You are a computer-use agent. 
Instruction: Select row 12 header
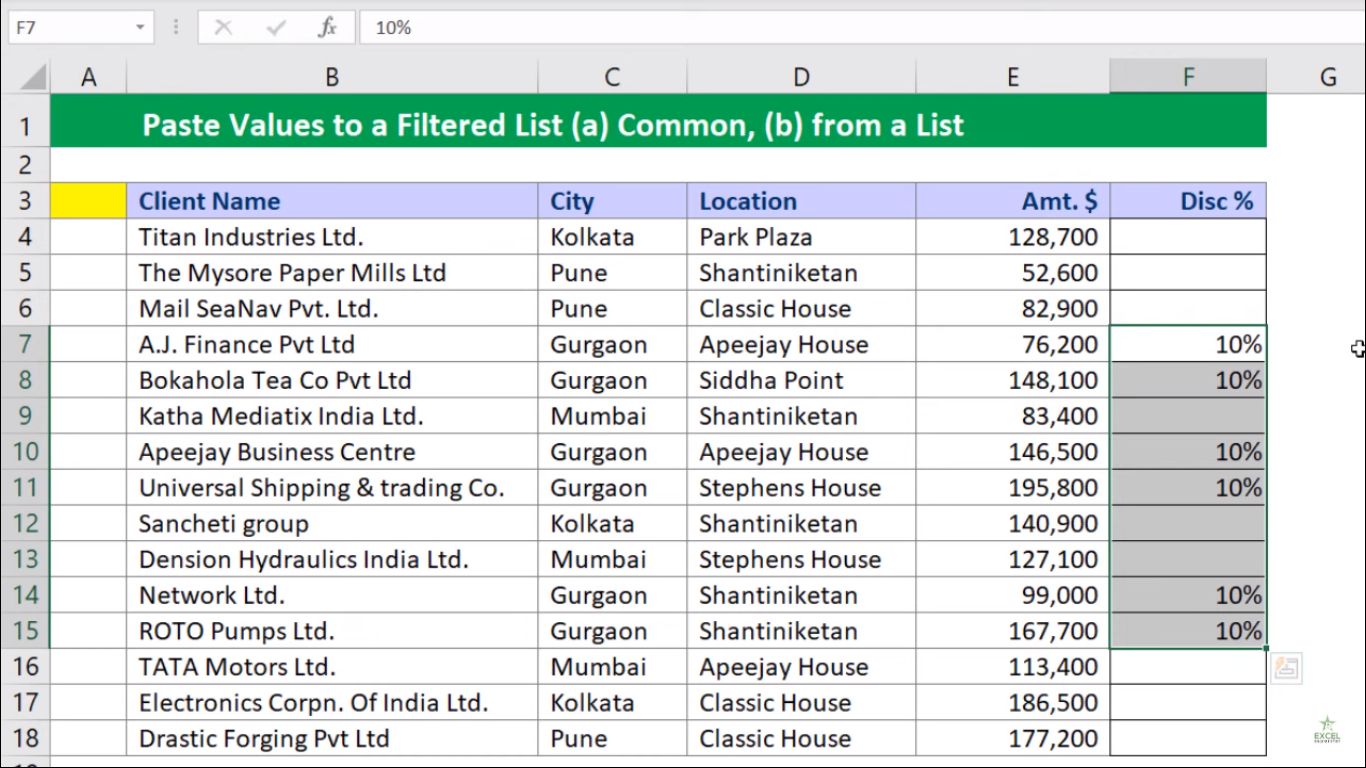(x=25, y=524)
